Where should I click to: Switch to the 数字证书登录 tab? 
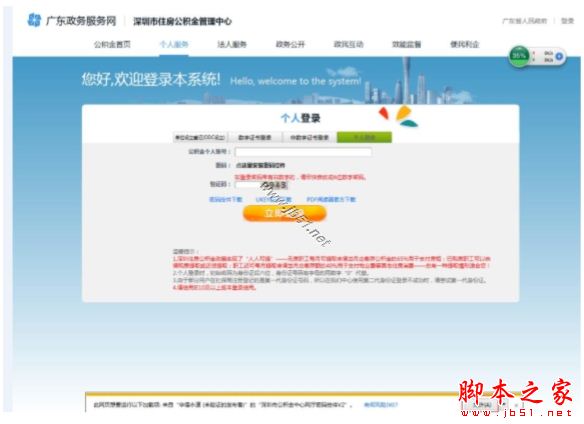click(255, 137)
